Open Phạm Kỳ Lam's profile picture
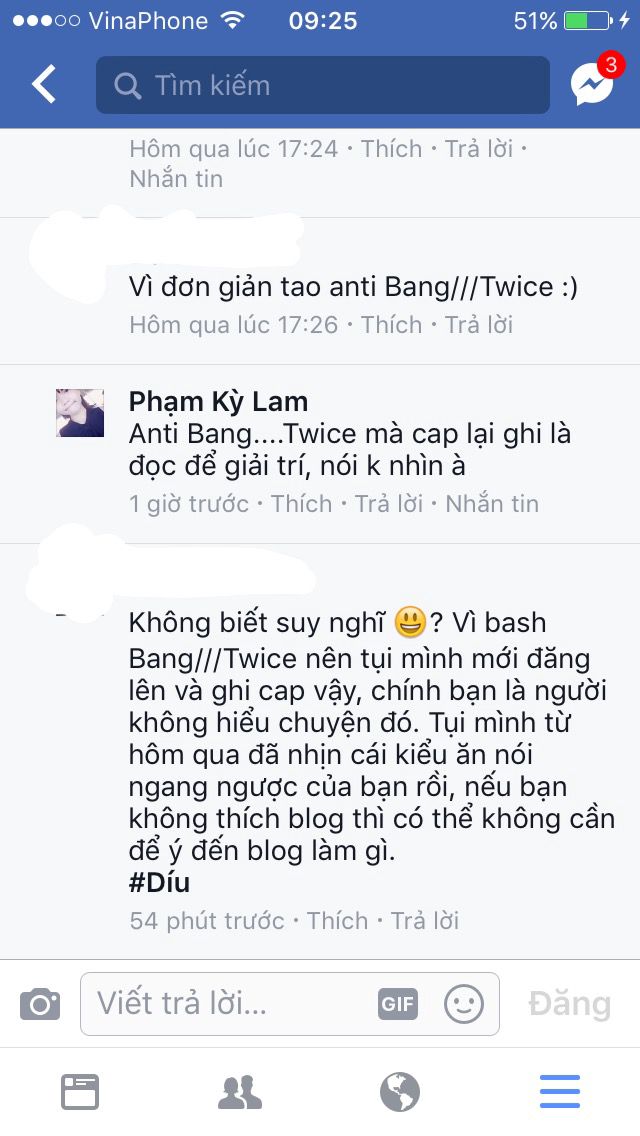 [80, 413]
